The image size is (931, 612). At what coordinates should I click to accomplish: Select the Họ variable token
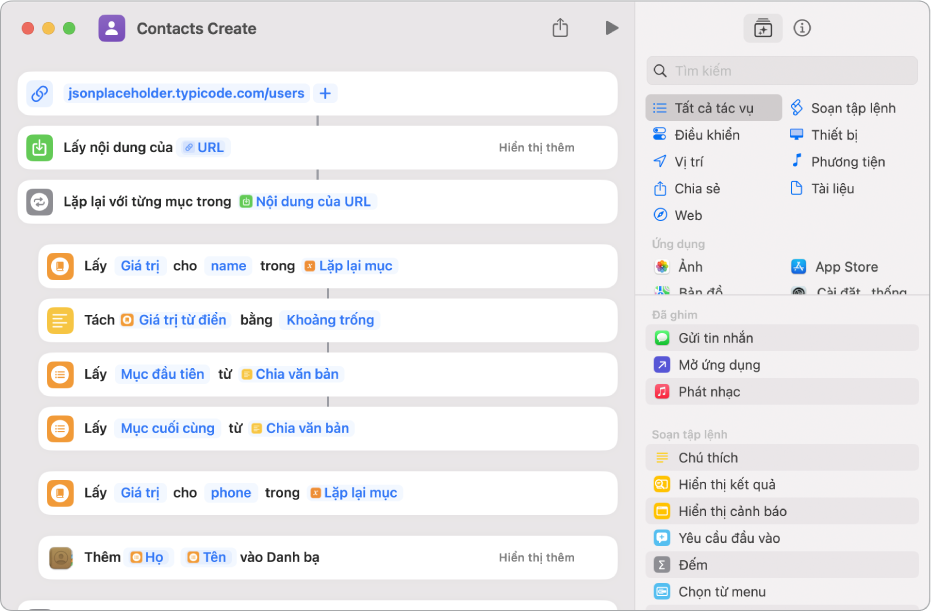point(147,558)
